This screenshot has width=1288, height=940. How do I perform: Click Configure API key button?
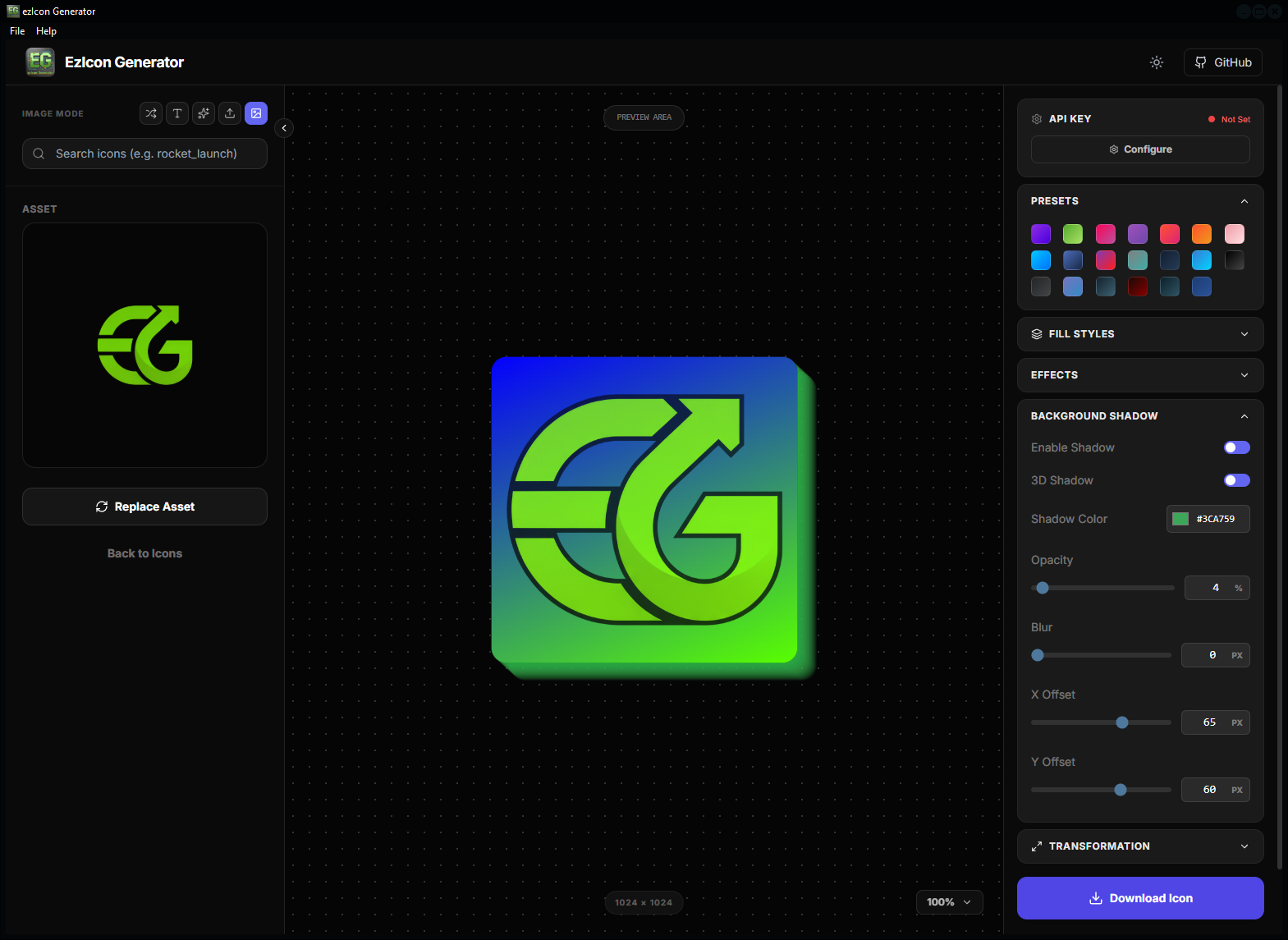pyautogui.click(x=1140, y=149)
